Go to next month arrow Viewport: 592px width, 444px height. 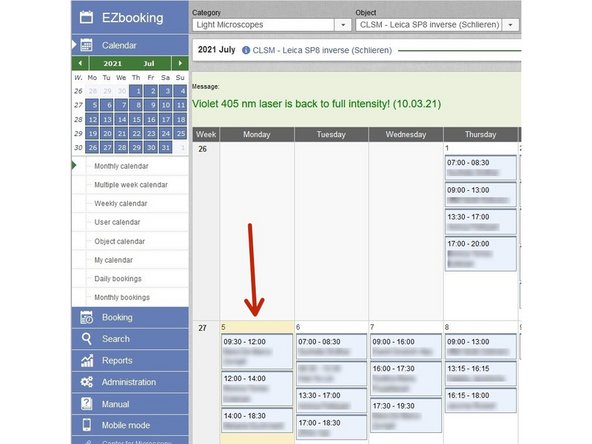click(180, 63)
